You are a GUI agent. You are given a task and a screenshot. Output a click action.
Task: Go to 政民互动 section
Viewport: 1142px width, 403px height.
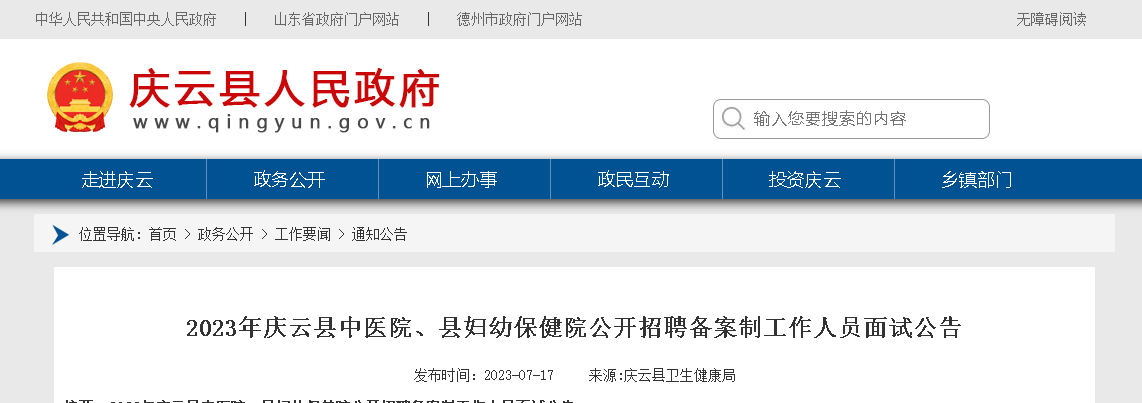tap(633, 179)
